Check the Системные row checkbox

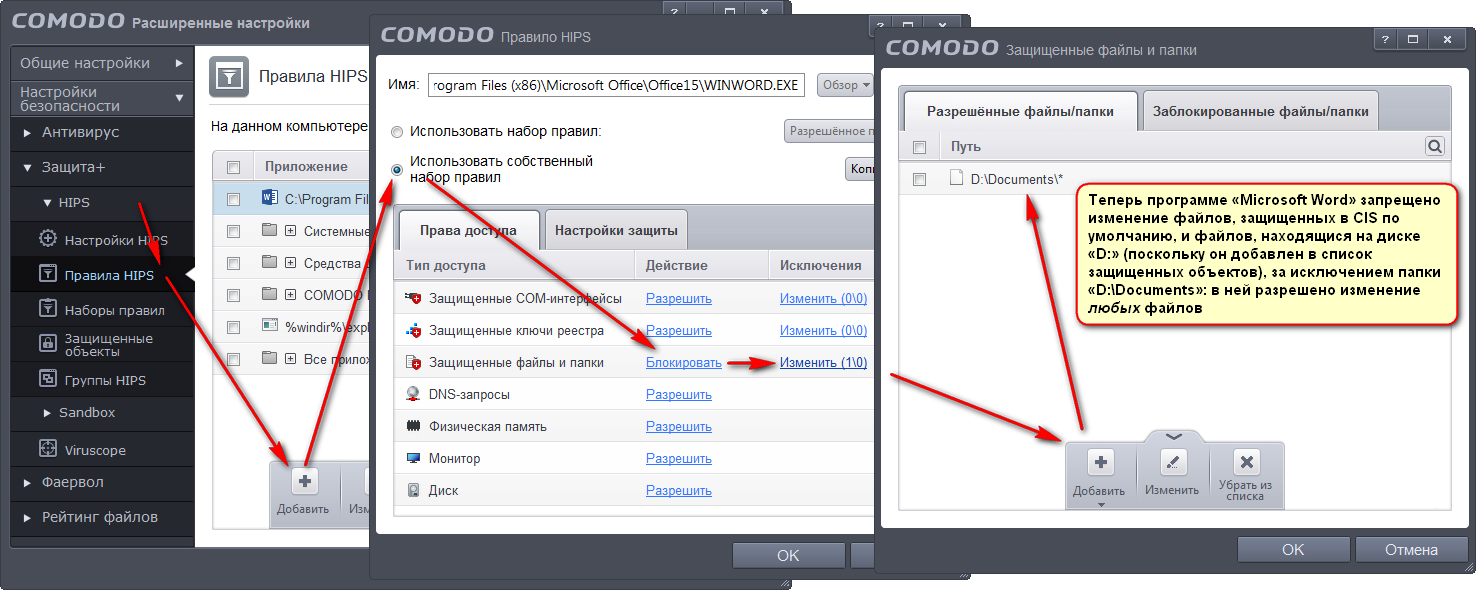click(x=233, y=231)
